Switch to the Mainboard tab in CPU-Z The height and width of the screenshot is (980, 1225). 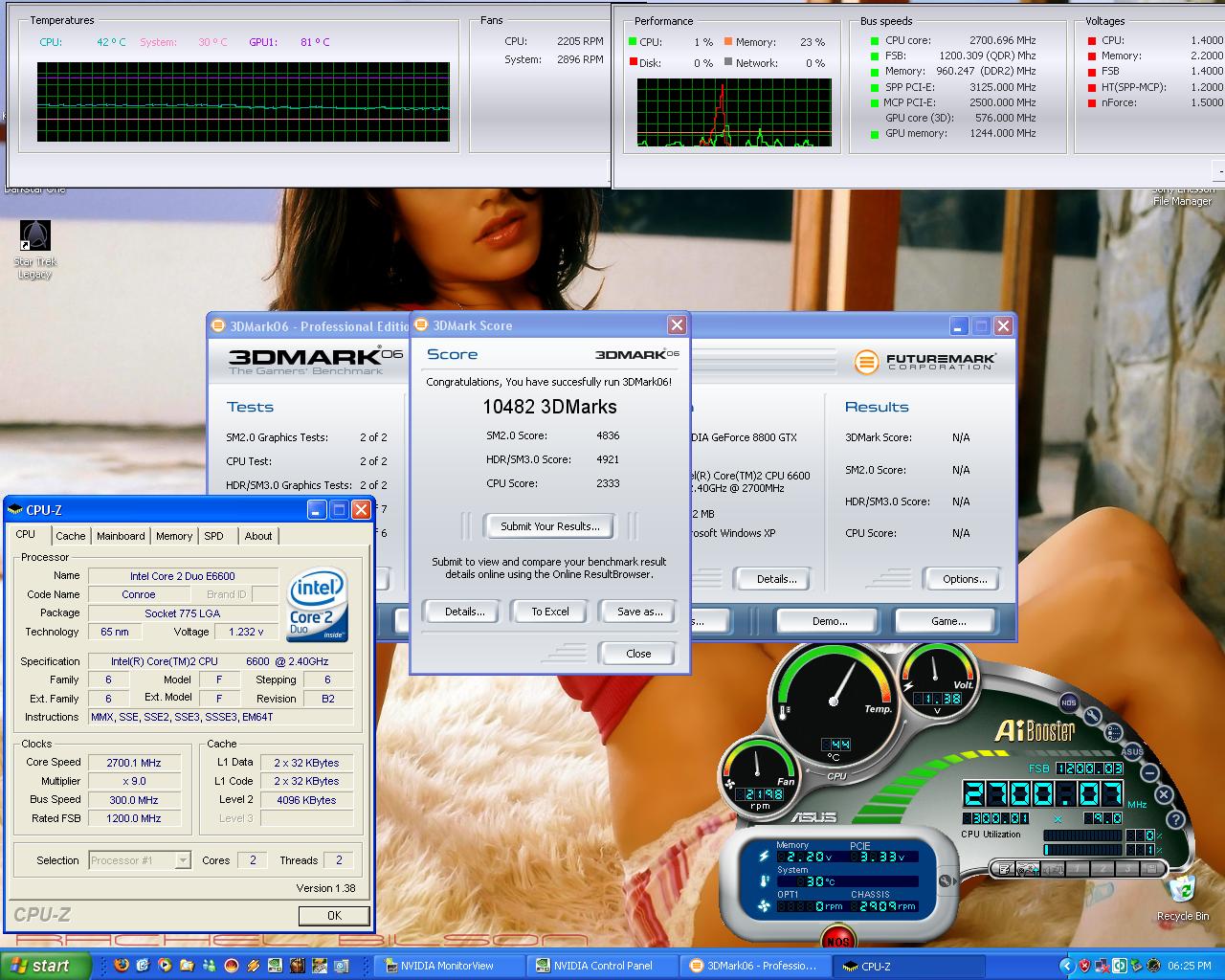[x=121, y=536]
